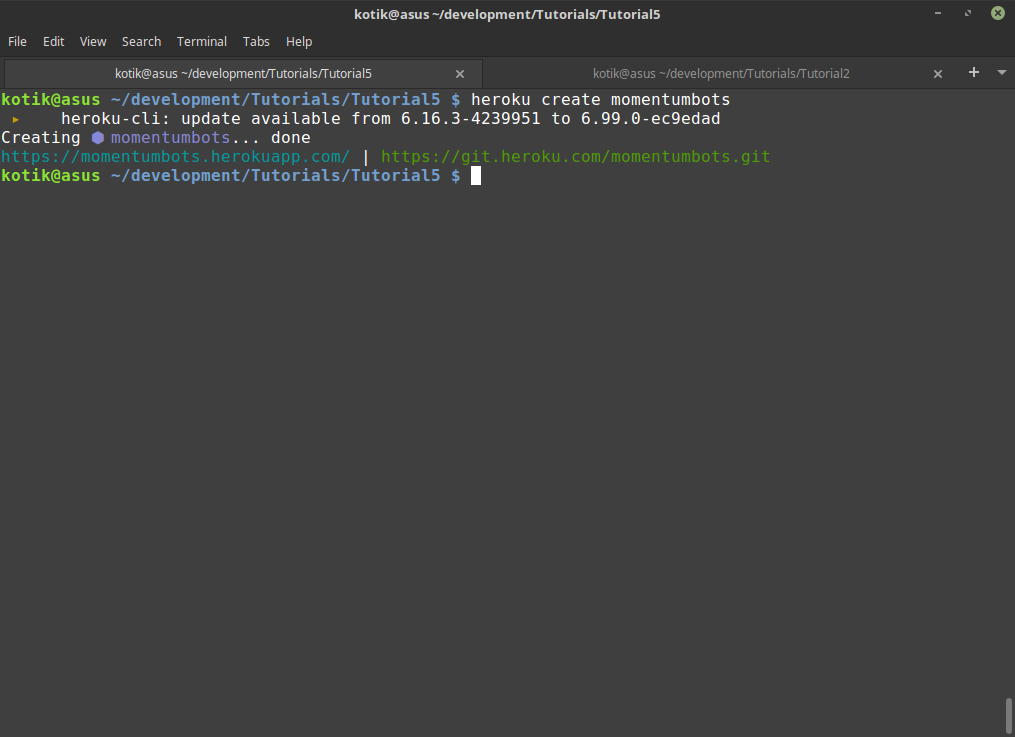
Task: Open the Terminal menu
Action: 202,41
